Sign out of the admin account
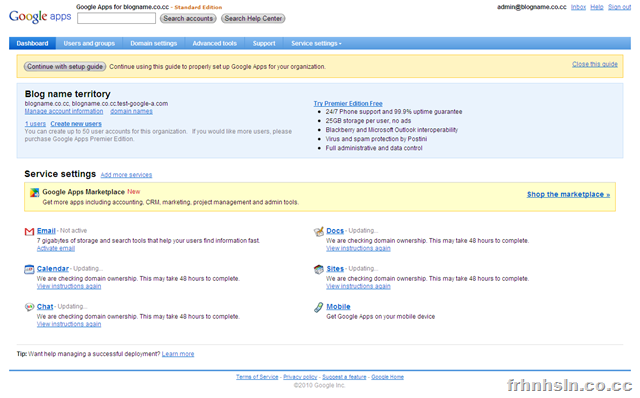The width and height of the screenshot is (640, 398). click(619, 7)
